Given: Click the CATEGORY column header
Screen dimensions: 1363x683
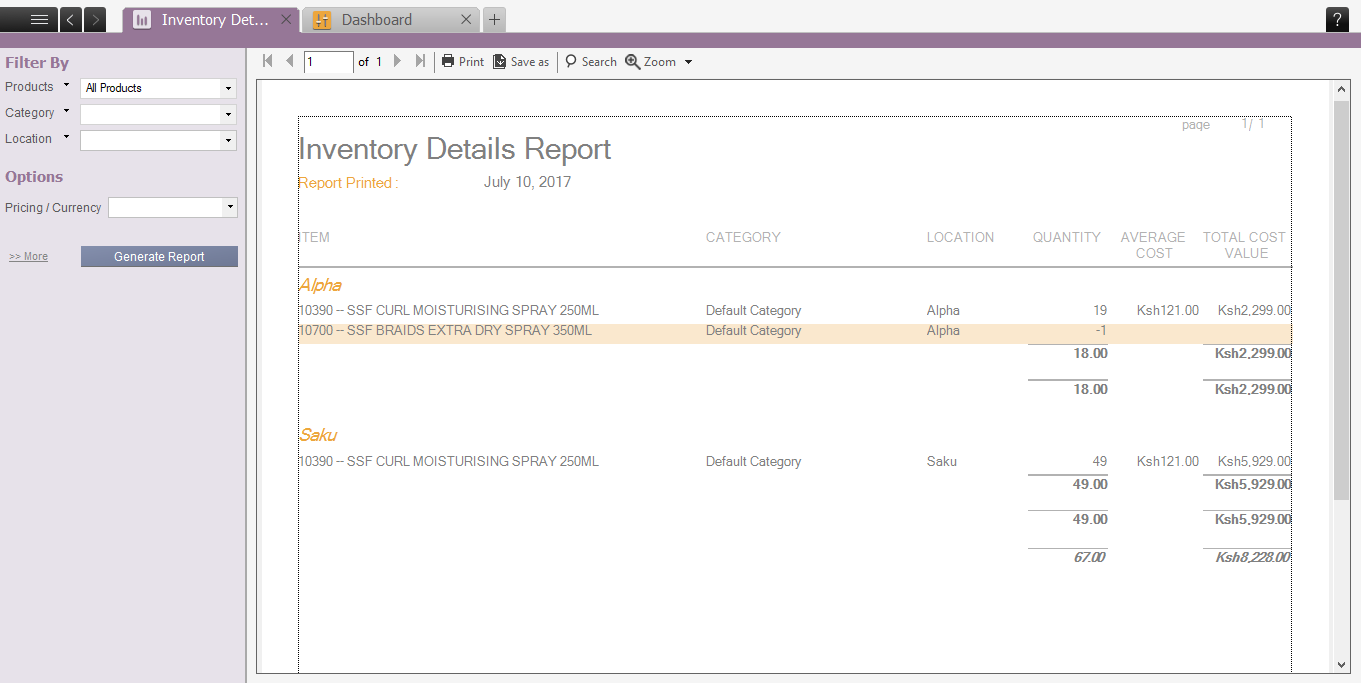Looking at the screenshot, I should [743, 238].
